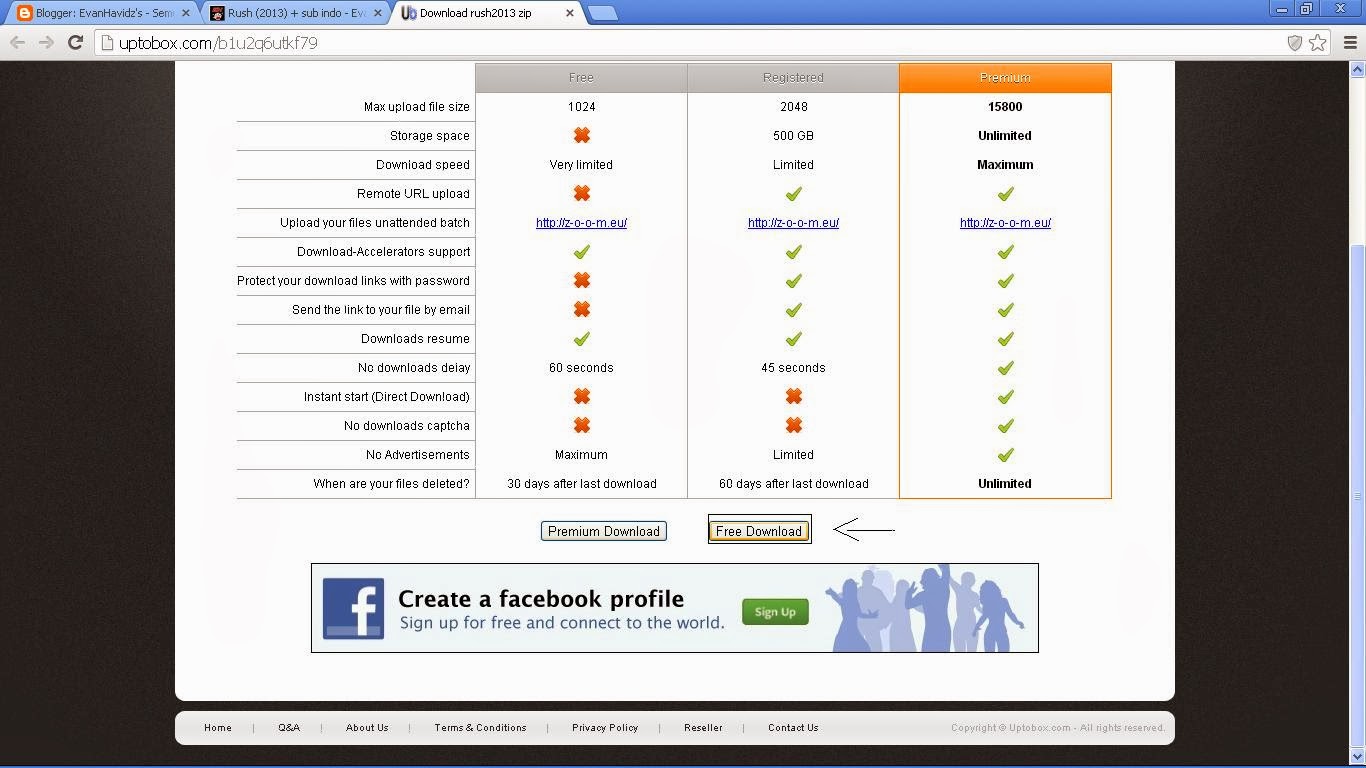The image size is (1366, 768).
Task: Close the Blogger EvanHavidz's tab
Action: point(185,13)
